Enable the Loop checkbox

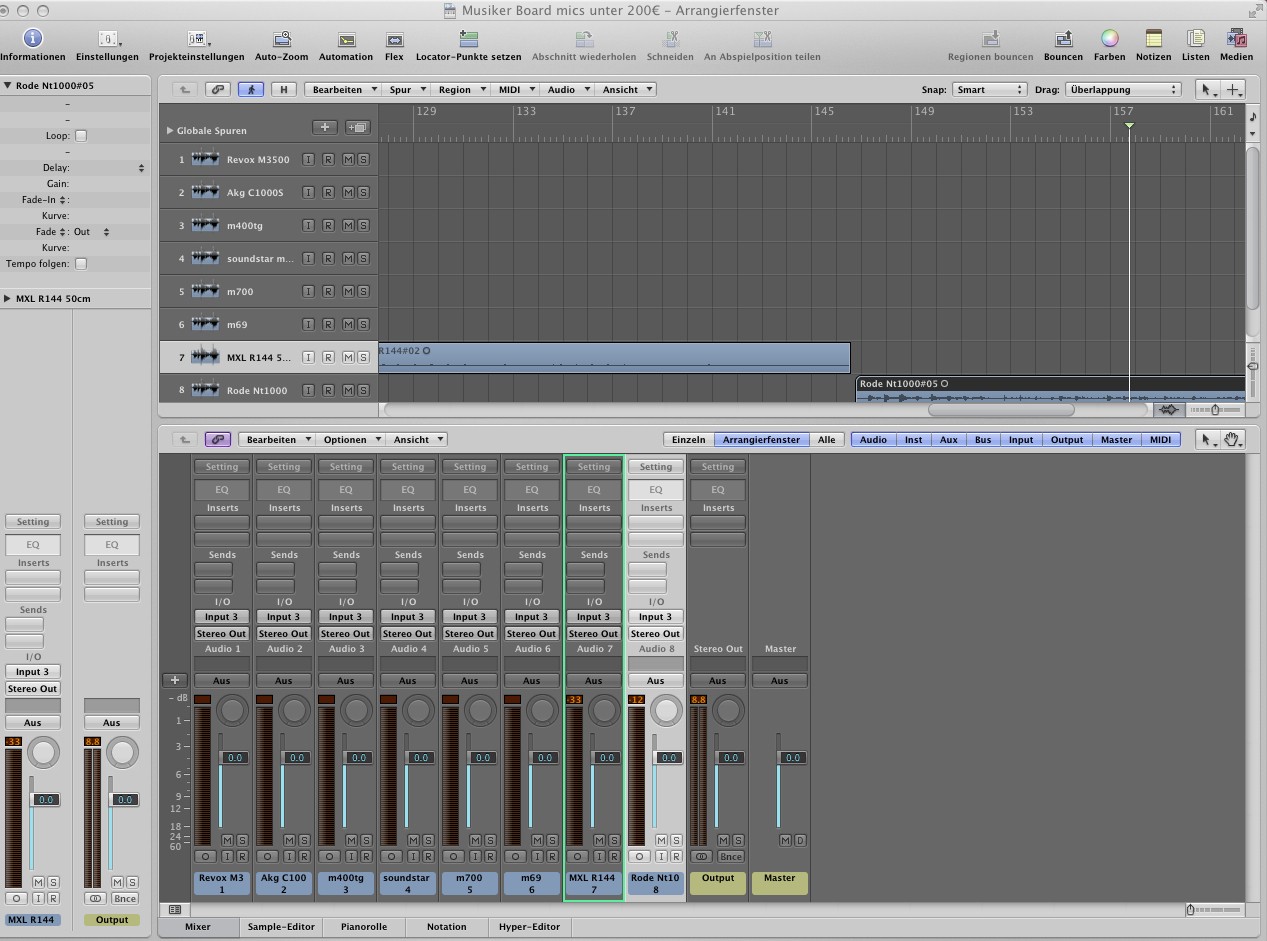(x=81, y=135)
